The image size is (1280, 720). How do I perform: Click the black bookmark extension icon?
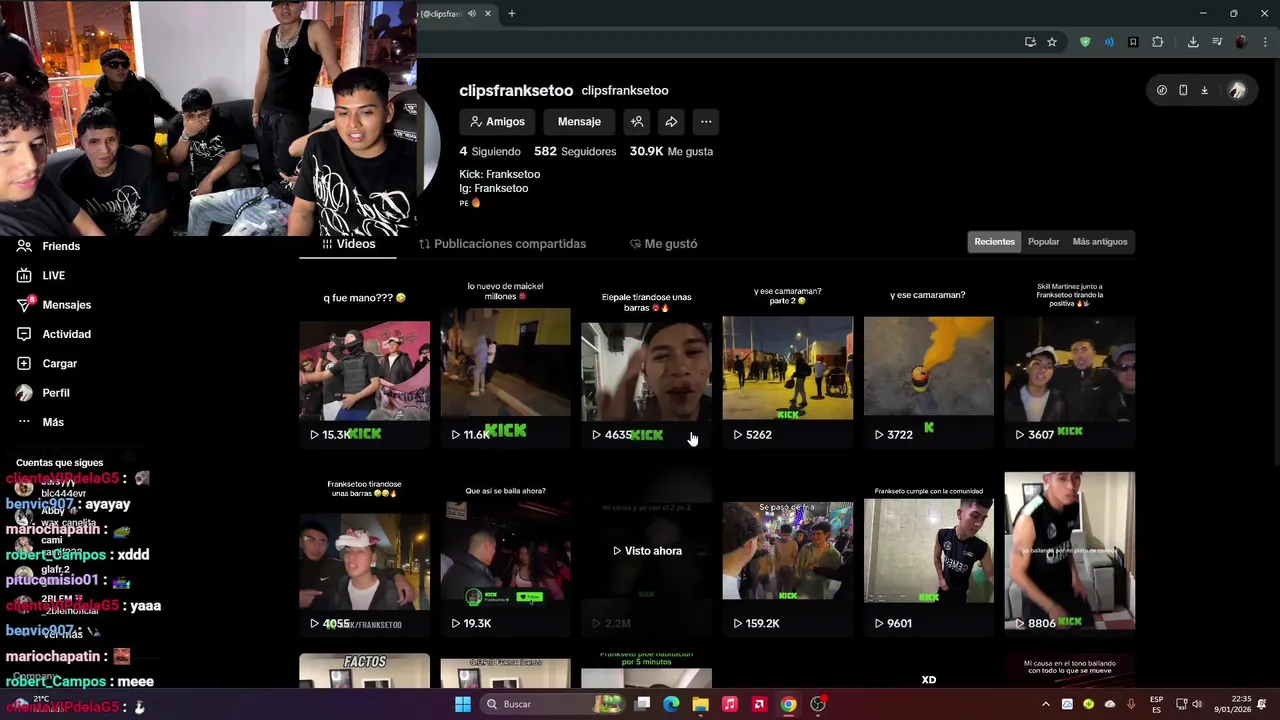[x=1133, y=42]
